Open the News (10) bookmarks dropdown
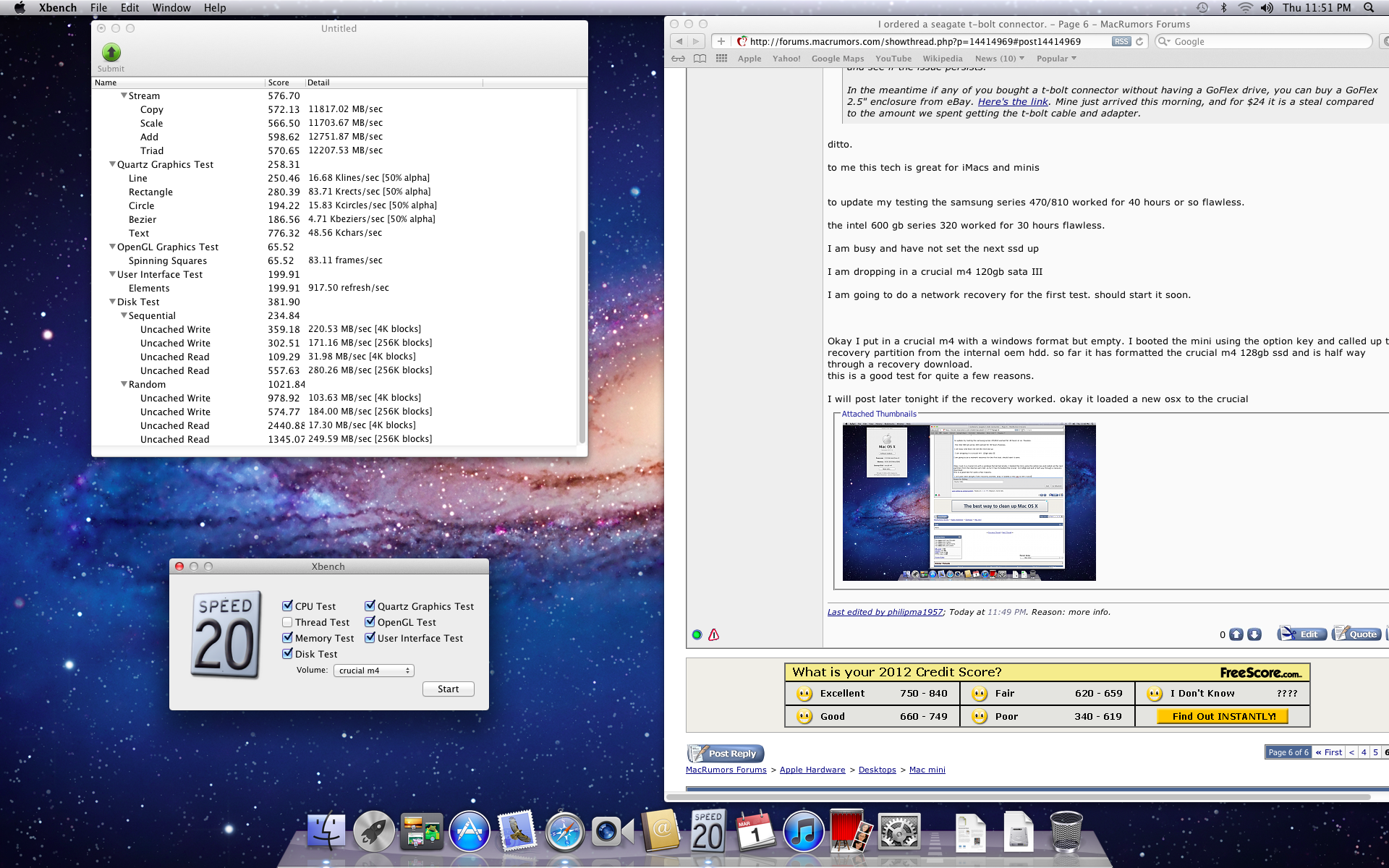Image resolution: width=1389 pixels, height=868 pixels. pyautogui.click(x=999, y=59)
